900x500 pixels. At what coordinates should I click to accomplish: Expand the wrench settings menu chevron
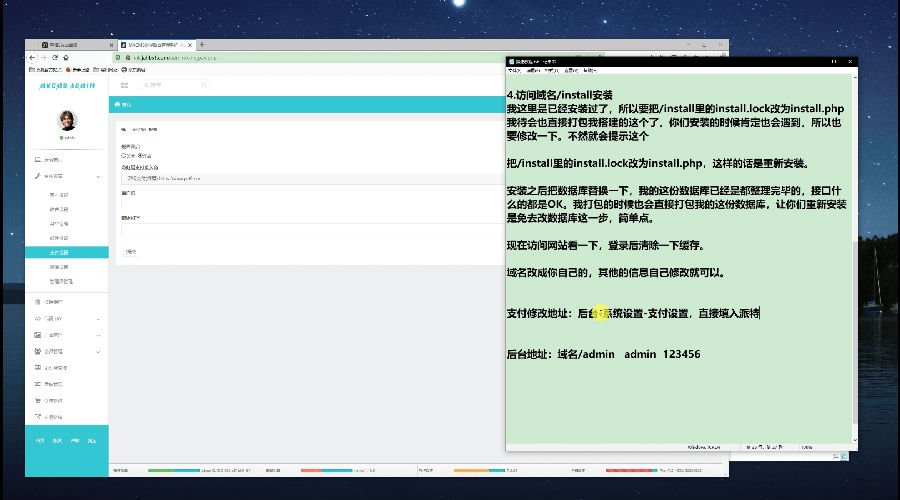click(x=98, y=177)
